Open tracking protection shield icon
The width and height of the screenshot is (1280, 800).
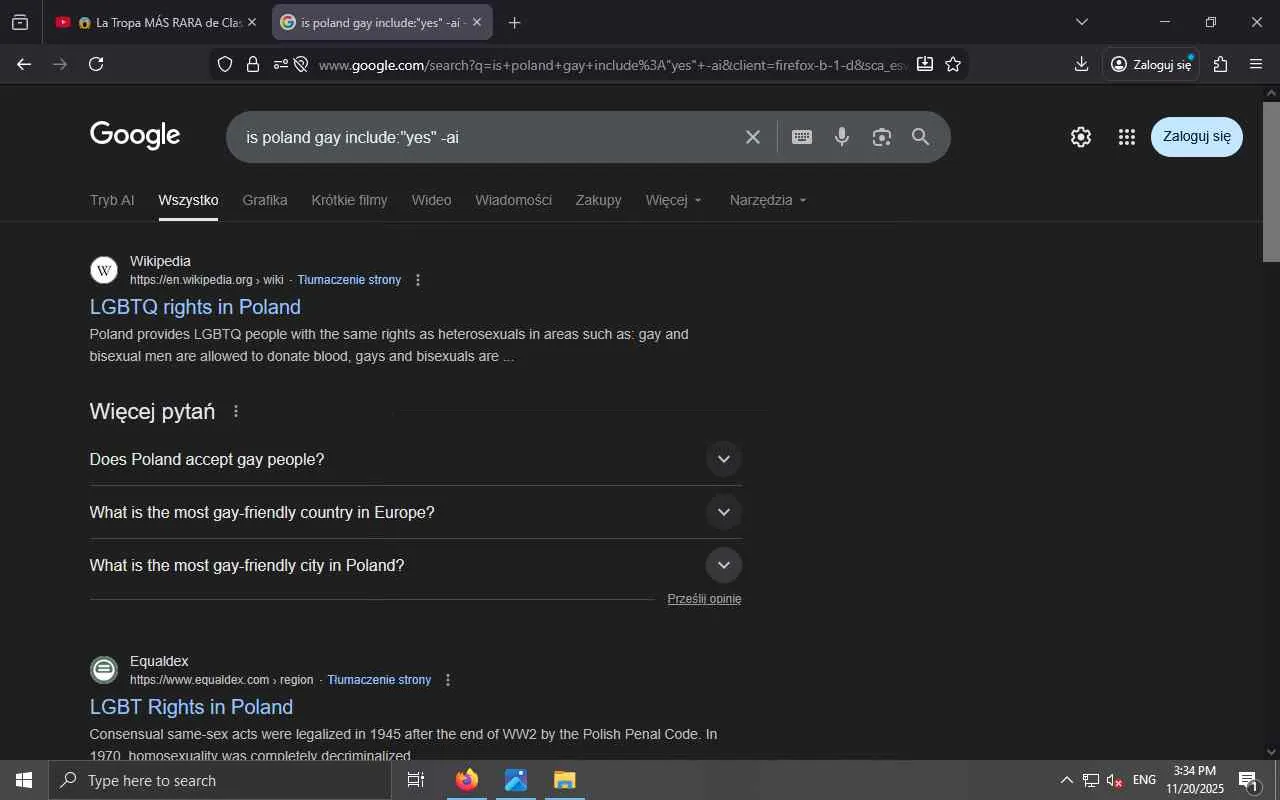coord(225,64)
